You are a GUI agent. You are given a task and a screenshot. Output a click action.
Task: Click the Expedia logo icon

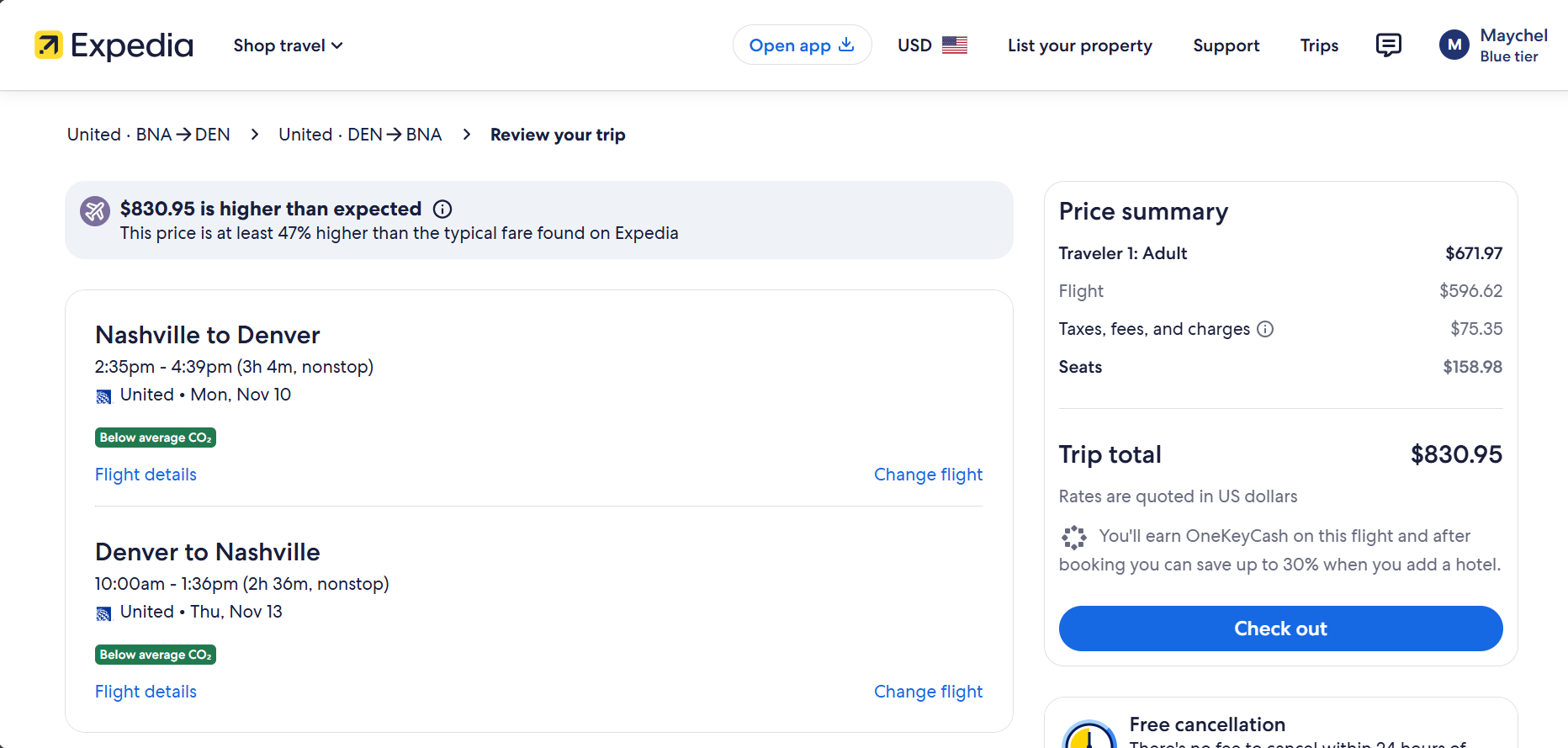pos(49,45)
